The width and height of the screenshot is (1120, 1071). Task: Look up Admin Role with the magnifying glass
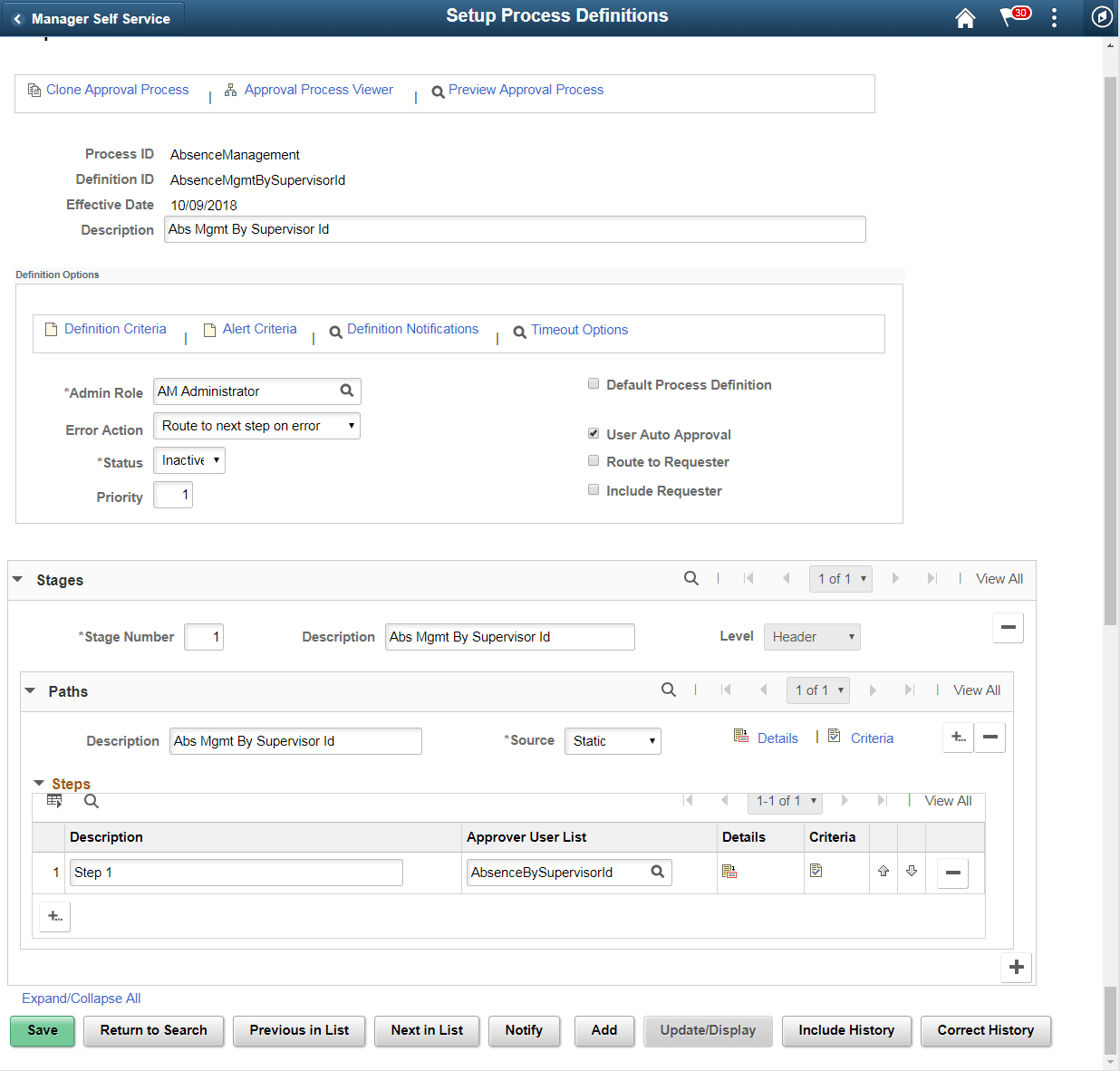(x=347, y=391)
